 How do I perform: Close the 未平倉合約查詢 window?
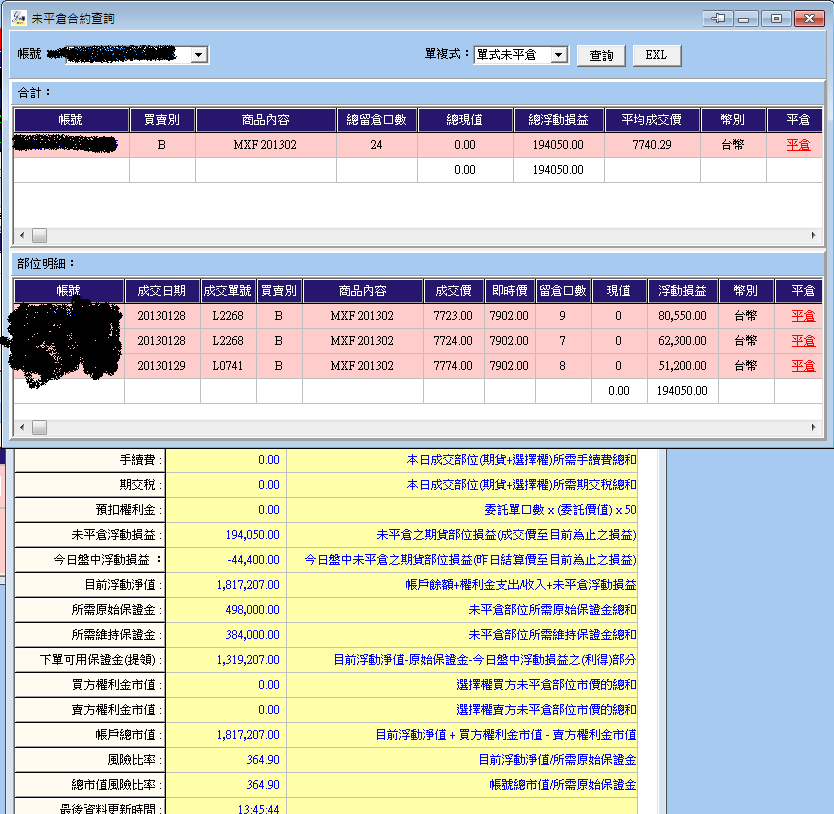(809, 19)
